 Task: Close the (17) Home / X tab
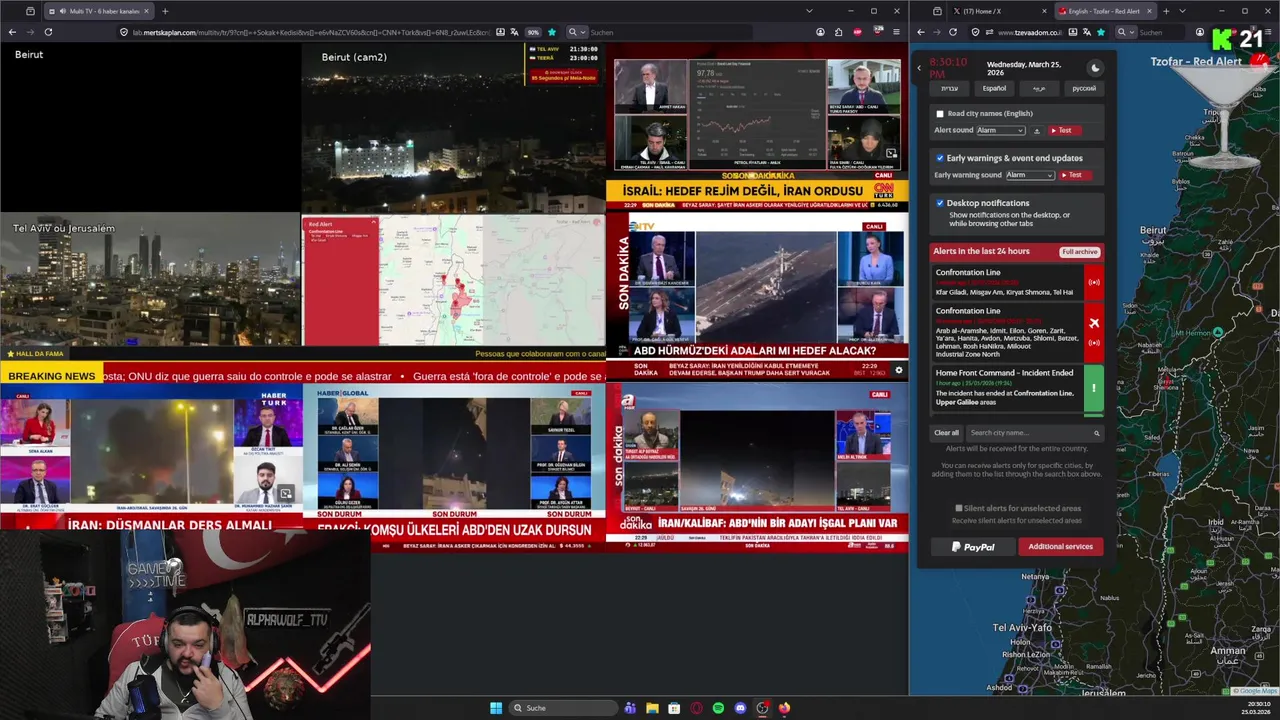pos(1045,11)
